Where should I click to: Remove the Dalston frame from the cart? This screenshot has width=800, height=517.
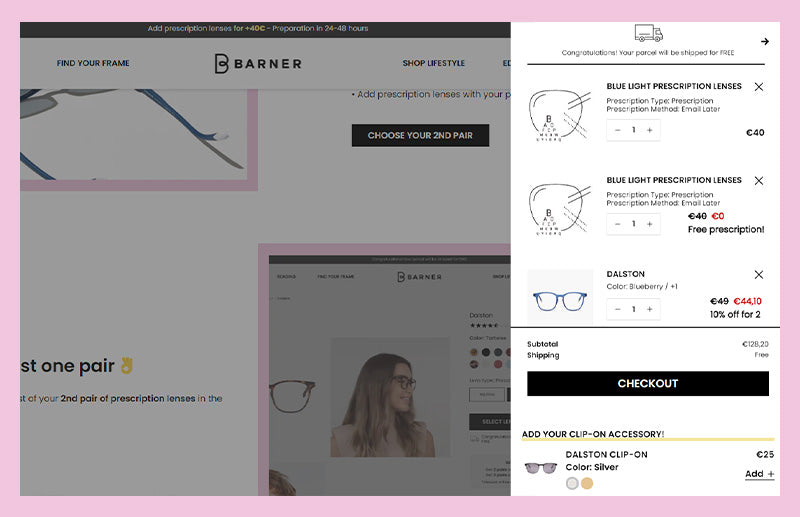pos(759,275)
